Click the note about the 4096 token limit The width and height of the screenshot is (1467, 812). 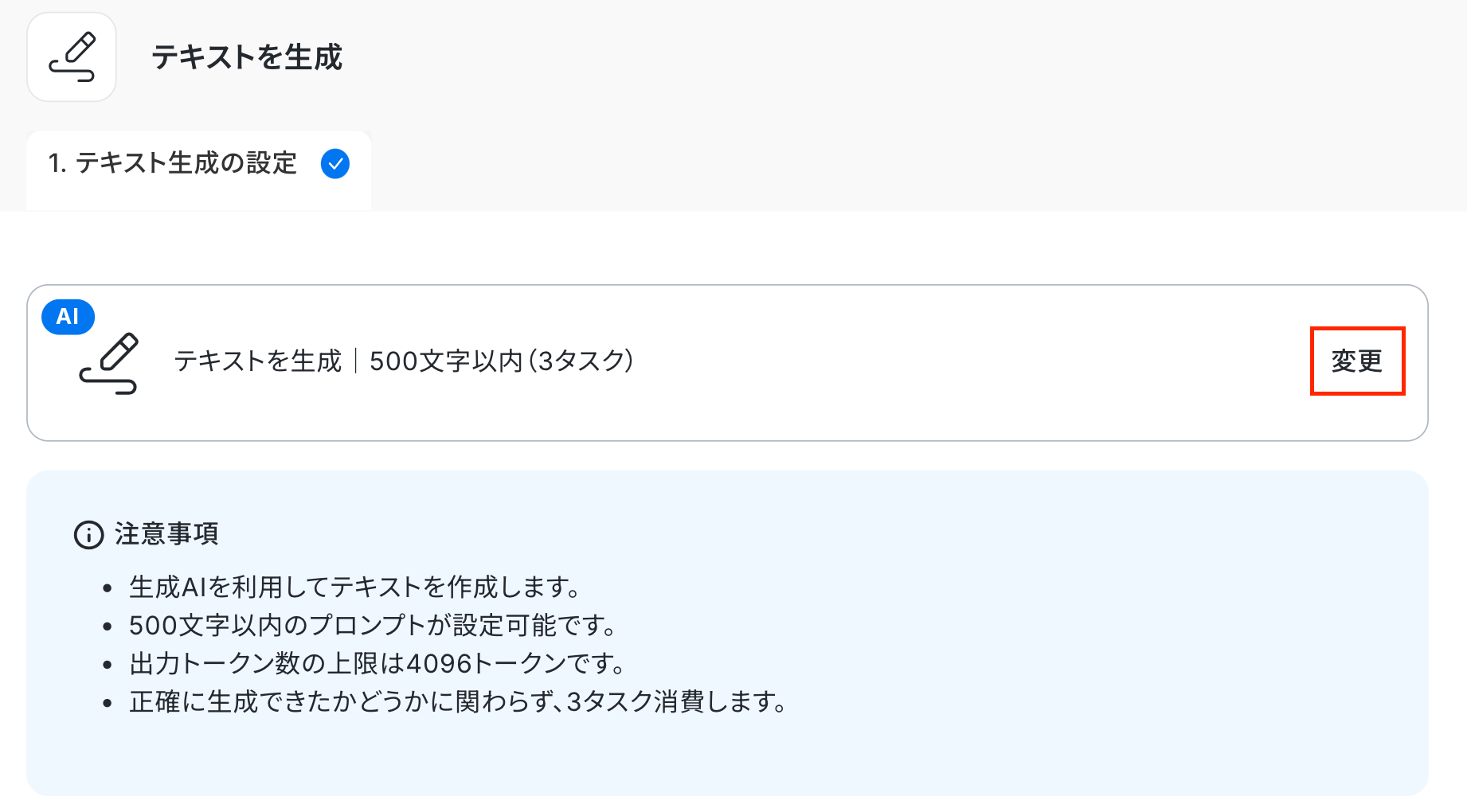pyautogui.click(x=378, y=664)
